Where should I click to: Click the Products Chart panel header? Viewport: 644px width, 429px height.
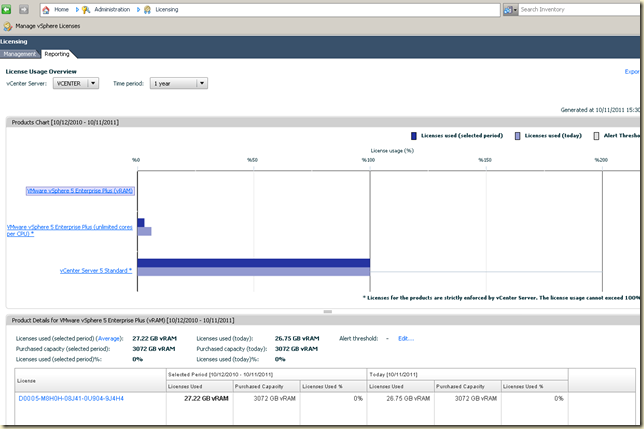323,122
